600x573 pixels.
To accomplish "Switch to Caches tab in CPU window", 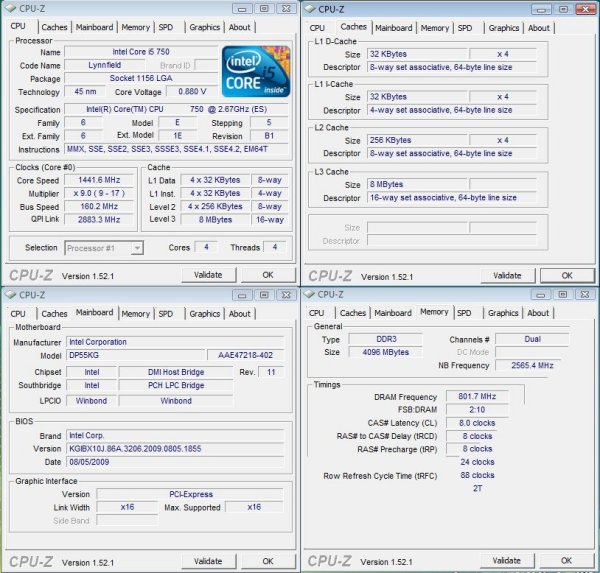I will coord(54,27).
